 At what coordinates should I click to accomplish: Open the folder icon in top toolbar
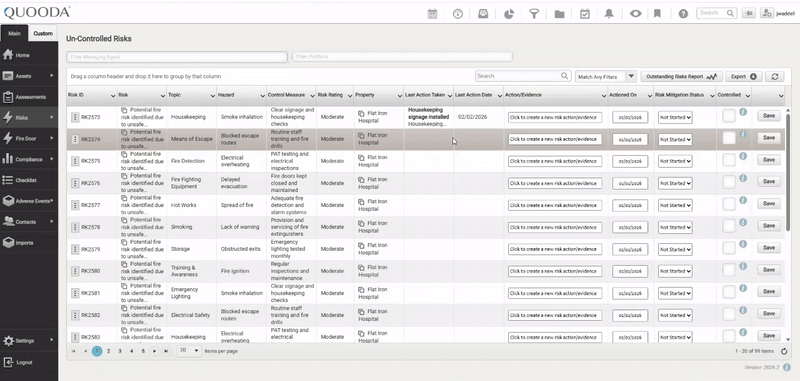tap(559, 14)
